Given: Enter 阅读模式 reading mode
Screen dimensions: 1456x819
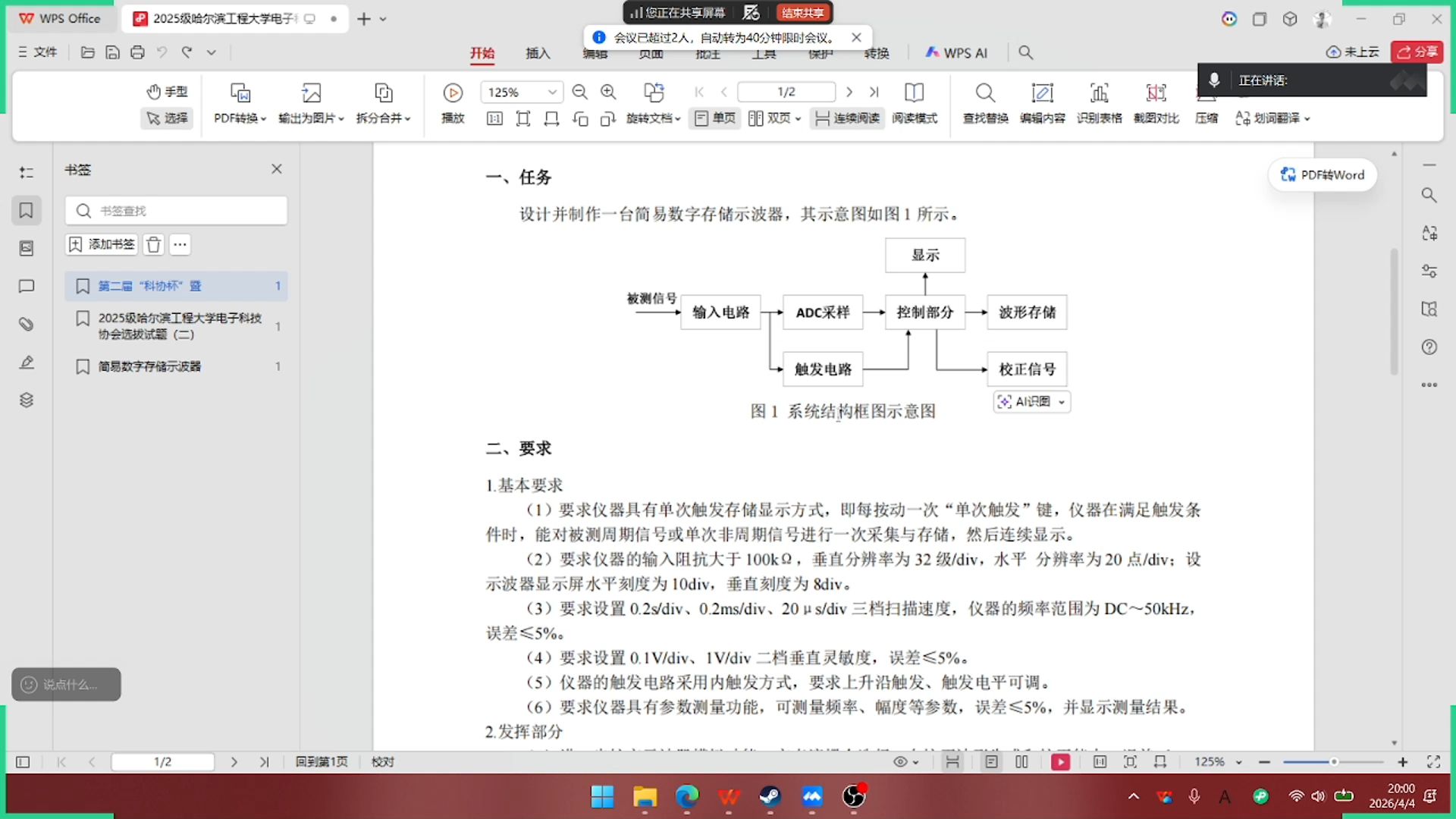Looking at the screenshot, I should click(915, 104).
